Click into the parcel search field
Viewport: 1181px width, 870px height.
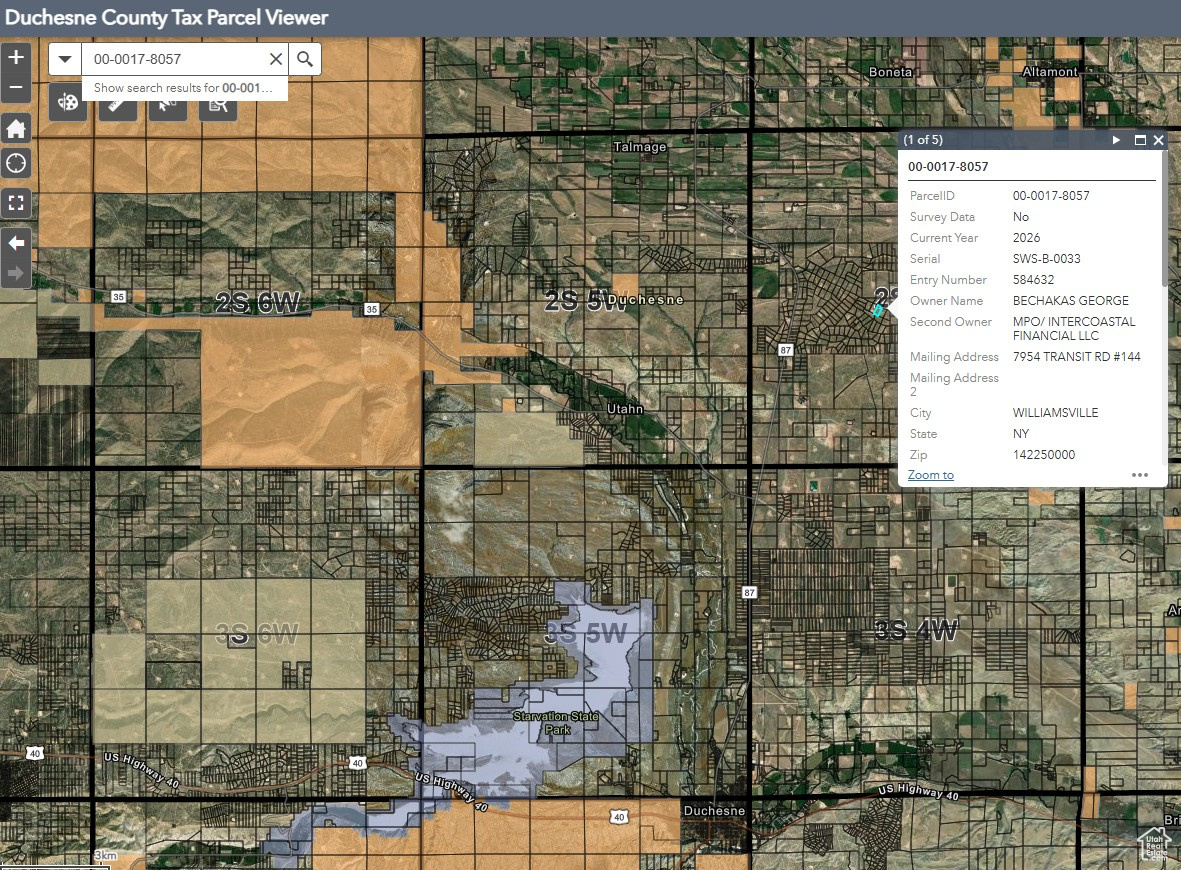[175, 59]
